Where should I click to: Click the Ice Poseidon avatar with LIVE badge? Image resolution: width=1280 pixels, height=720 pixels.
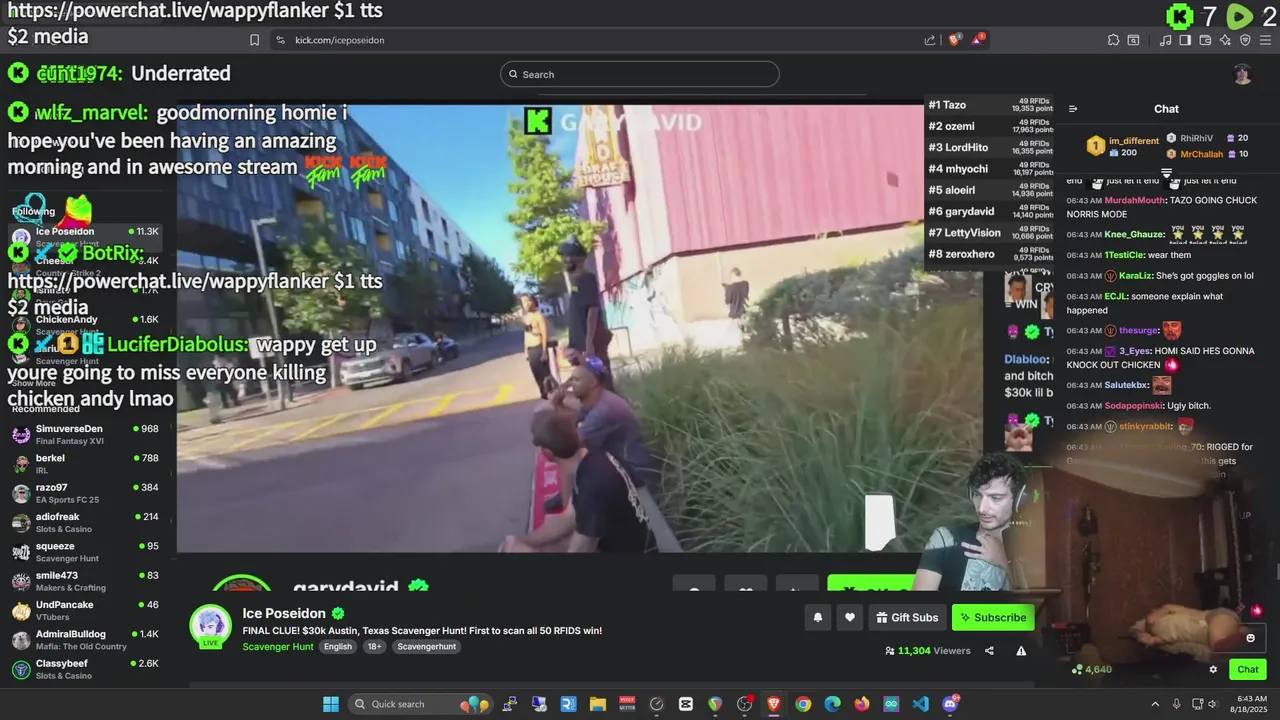(211, 625)
